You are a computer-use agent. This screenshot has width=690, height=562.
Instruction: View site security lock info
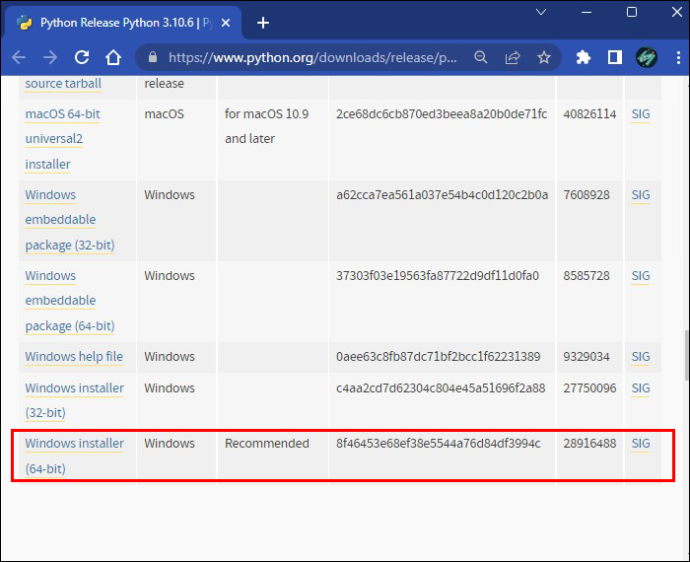pos(153,57)
